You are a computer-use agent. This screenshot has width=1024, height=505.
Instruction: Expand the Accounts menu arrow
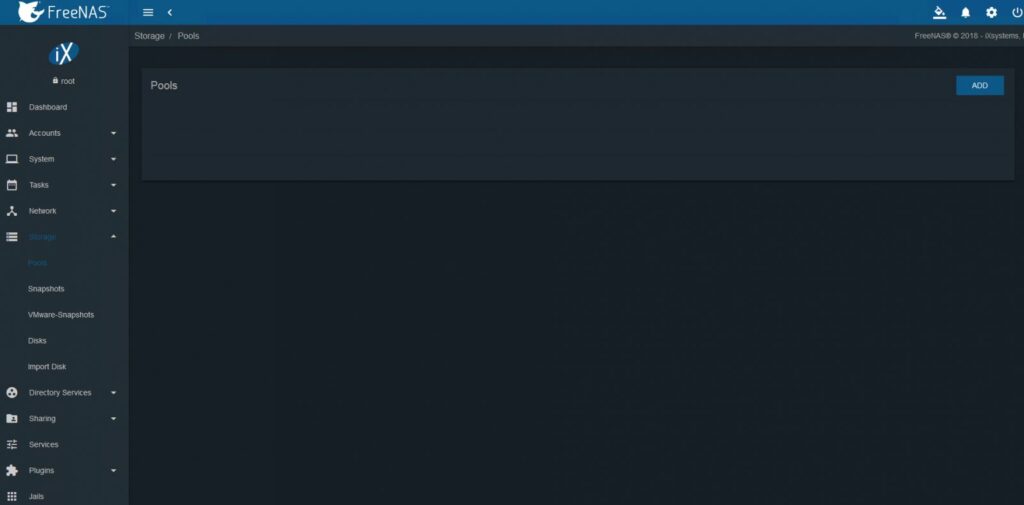(114, 133)
